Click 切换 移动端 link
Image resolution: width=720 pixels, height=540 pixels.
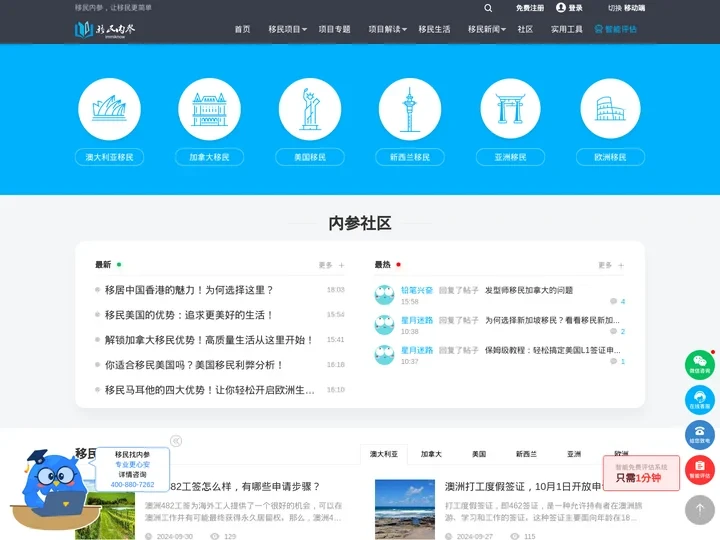(x=626, y=8)
